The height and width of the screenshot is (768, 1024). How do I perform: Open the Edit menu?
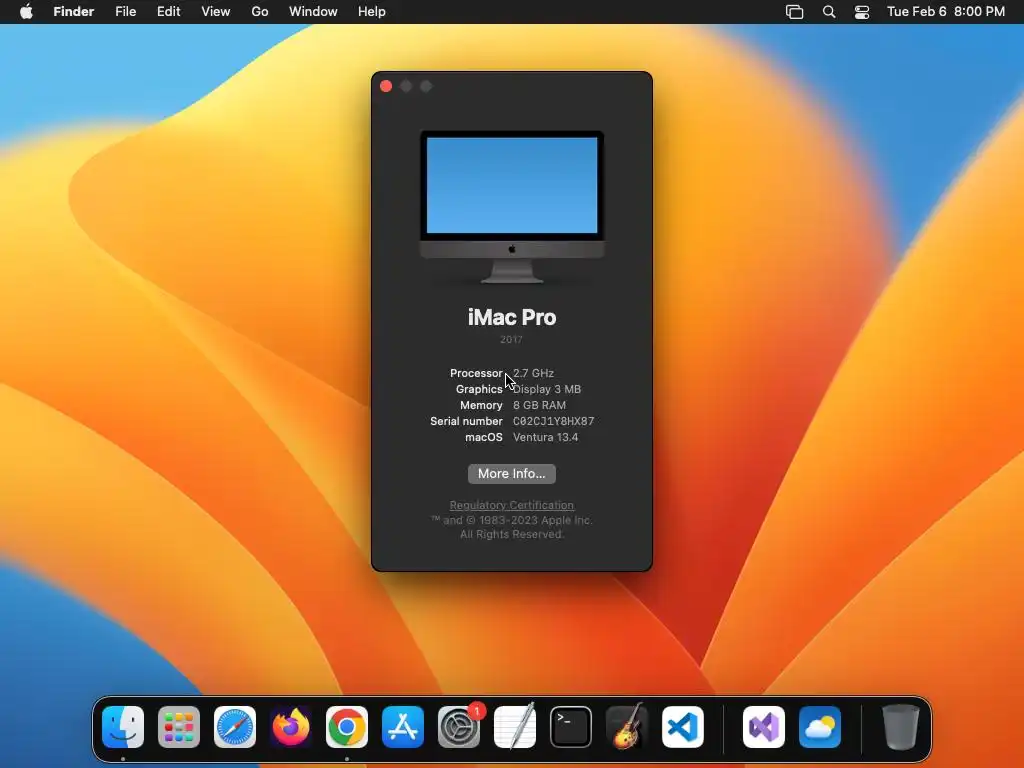point(168,12)
